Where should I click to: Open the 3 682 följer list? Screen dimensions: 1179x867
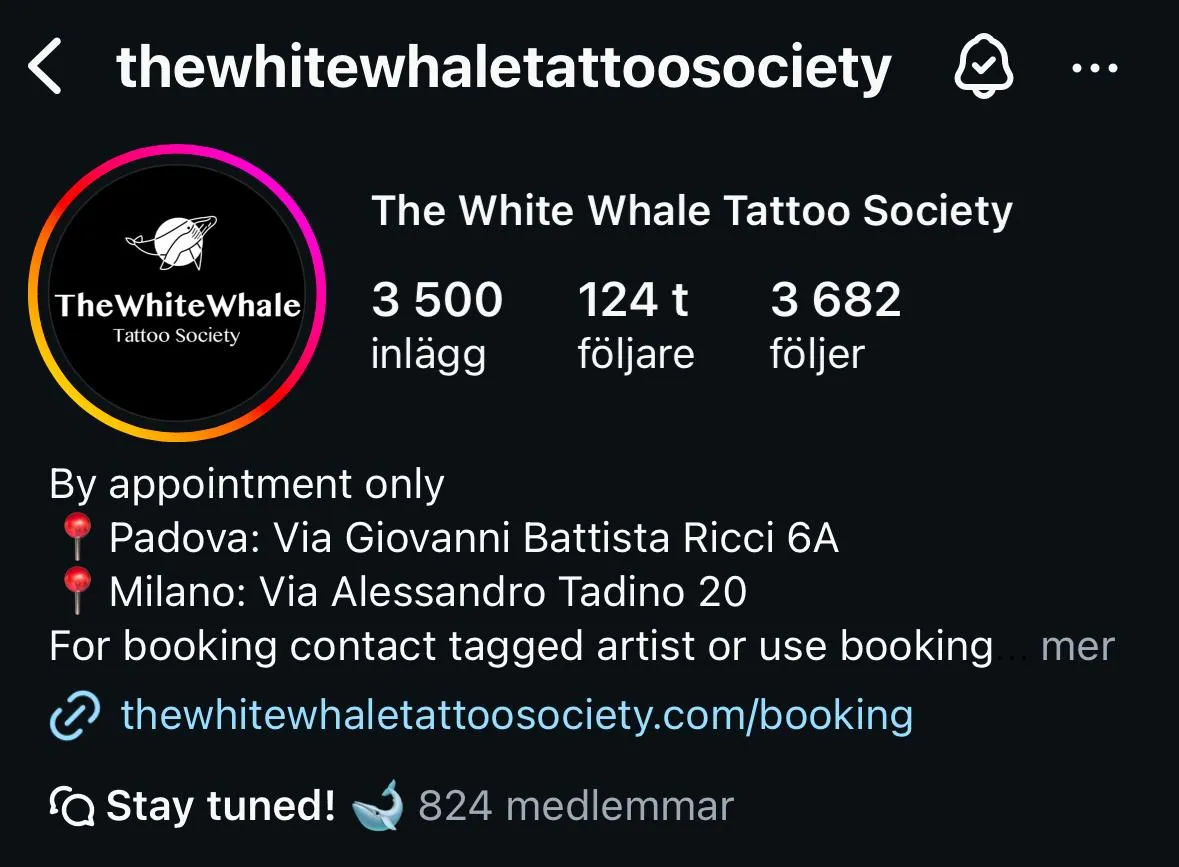835,324
